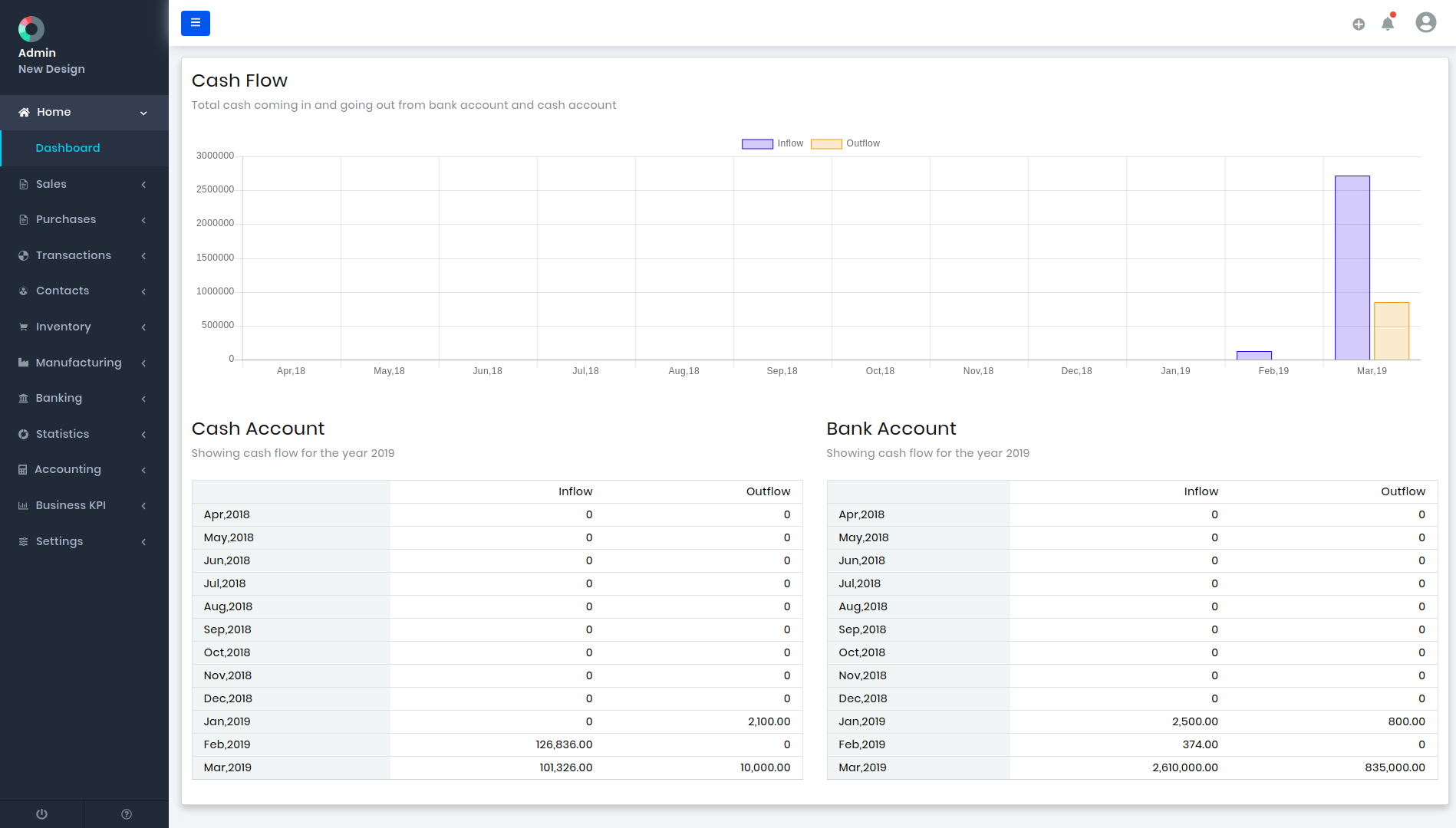
Task: Select Bank Account Mar,2019 inflow 2,610,000.00
Action: (1184, 767)
